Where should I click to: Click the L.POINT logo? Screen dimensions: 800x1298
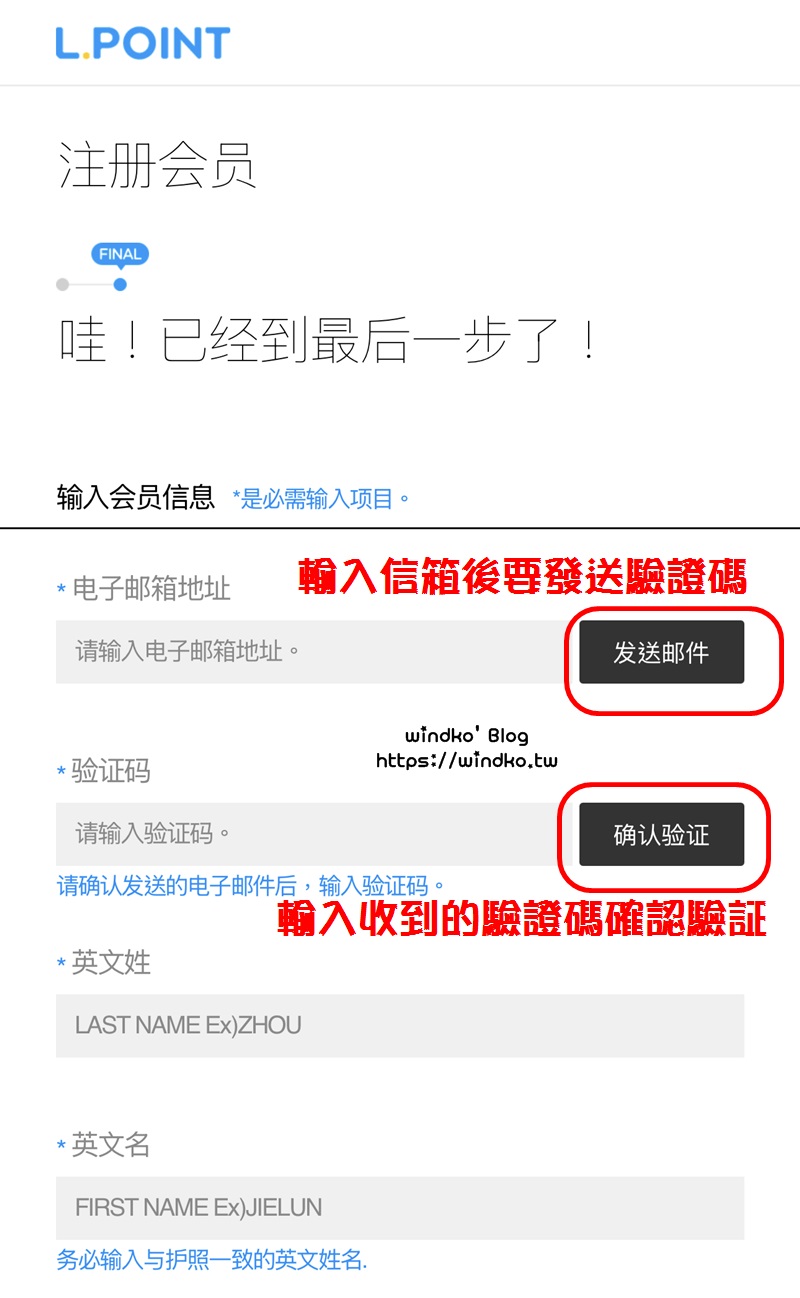(143, 43)
